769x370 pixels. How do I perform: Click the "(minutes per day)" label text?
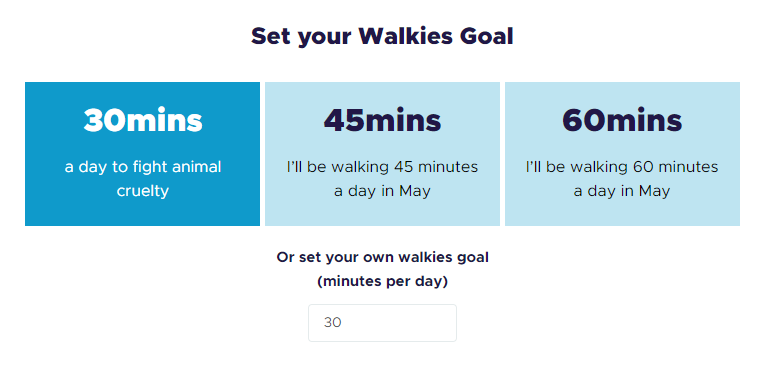coord(382,282)
